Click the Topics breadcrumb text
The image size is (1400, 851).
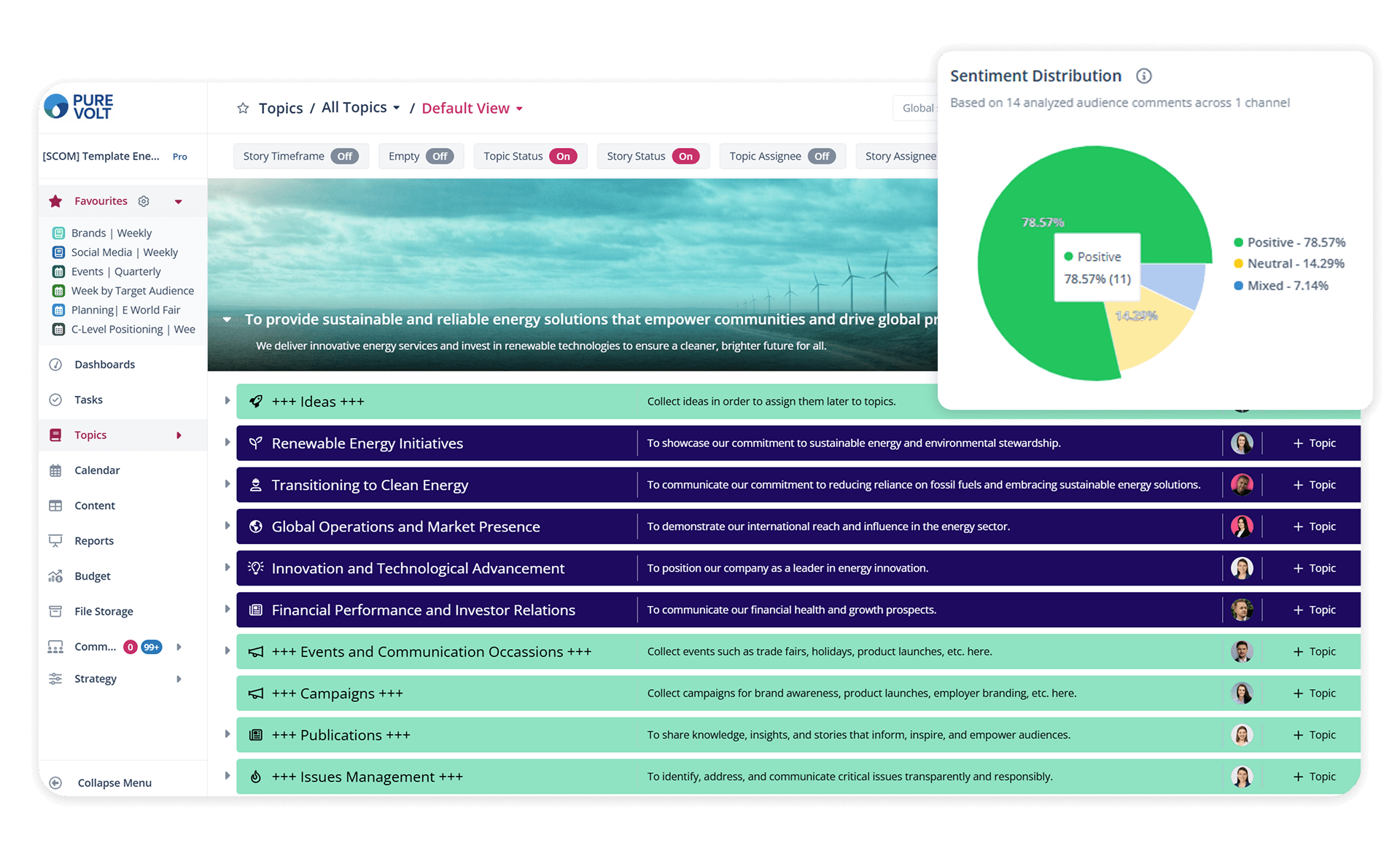click(x=281, y=108)
